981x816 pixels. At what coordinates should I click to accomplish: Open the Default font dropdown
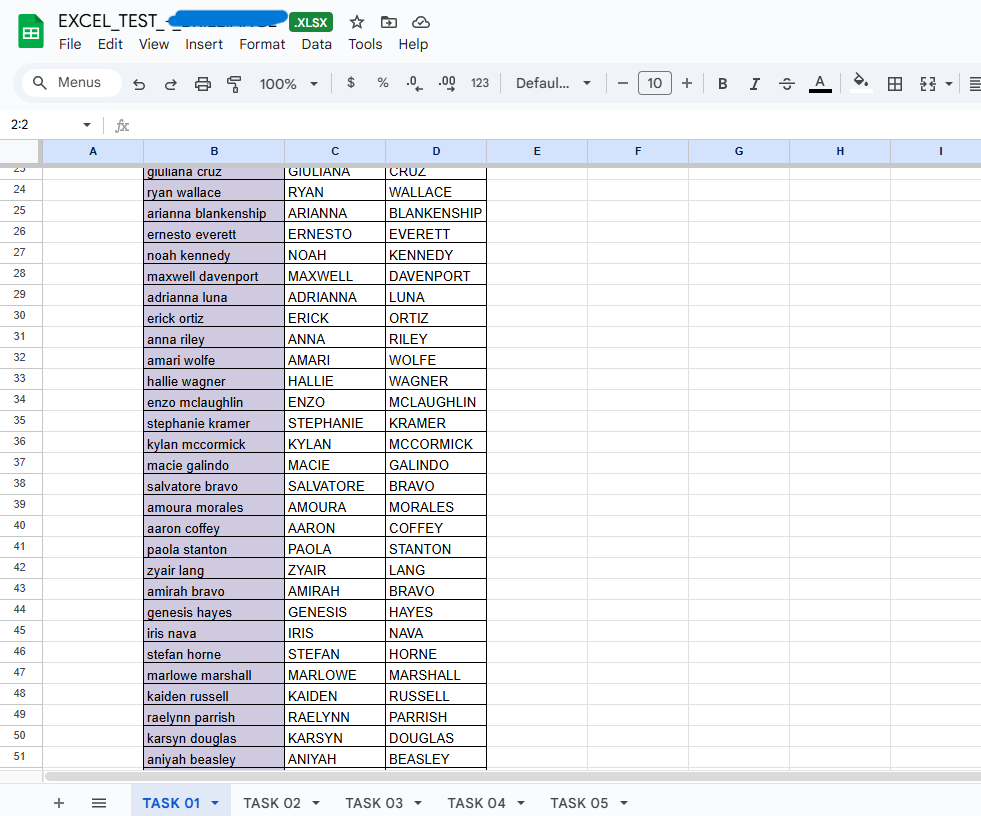click(553, 83)
